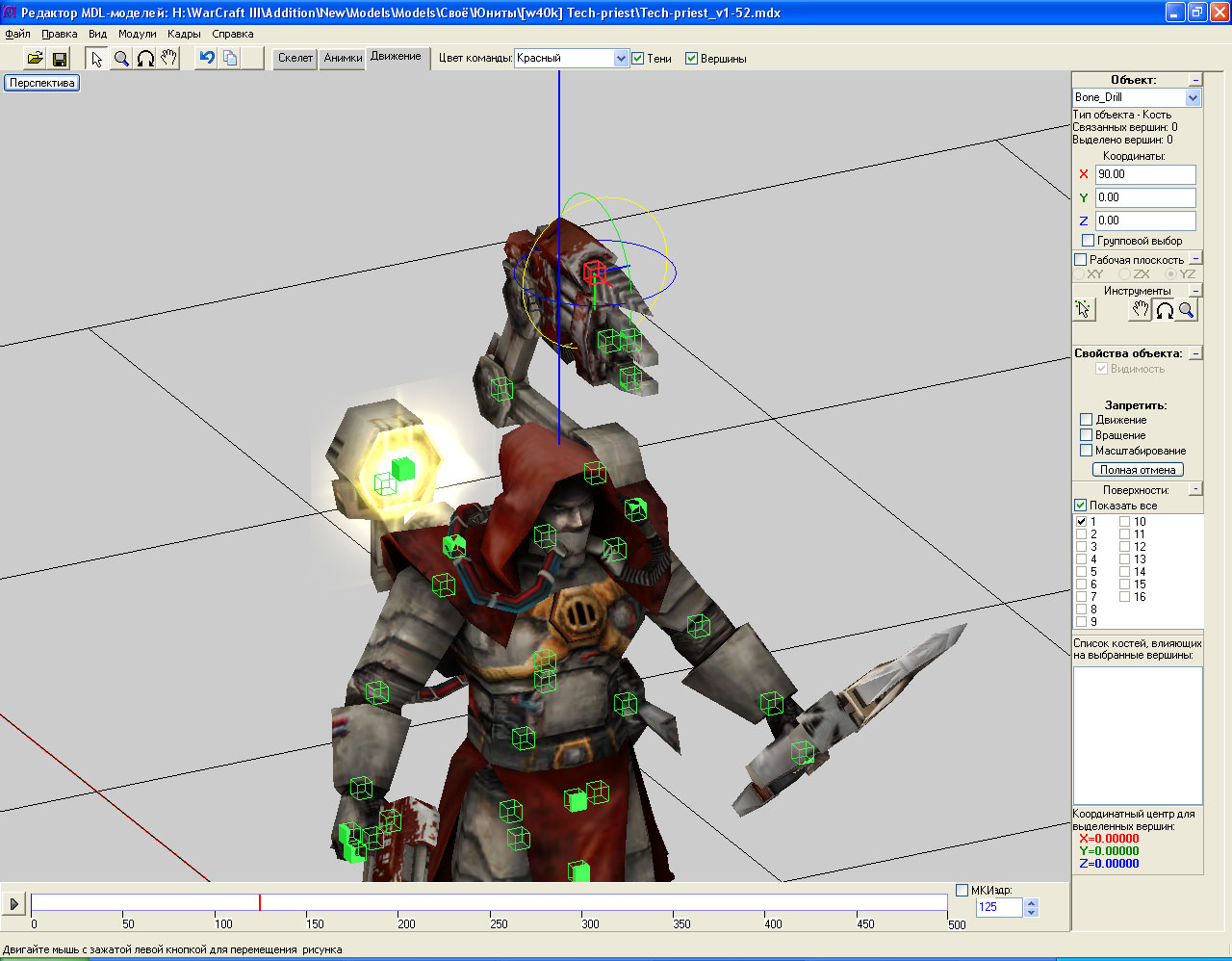Click the Полная отмена button
Viewport: 1232px width, 961px height.
(1138, 470)
